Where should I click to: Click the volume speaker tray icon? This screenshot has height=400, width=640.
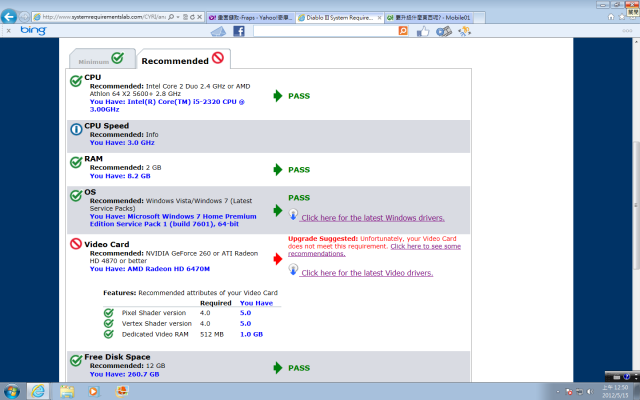590,392
